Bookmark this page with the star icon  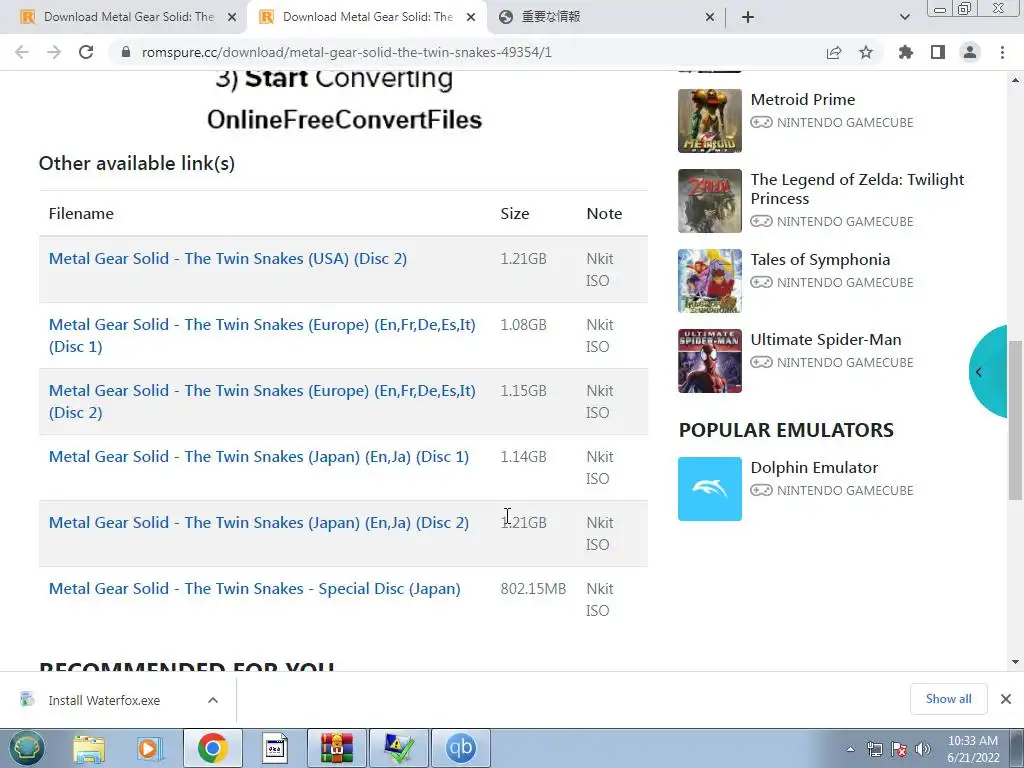pos(866,52)
